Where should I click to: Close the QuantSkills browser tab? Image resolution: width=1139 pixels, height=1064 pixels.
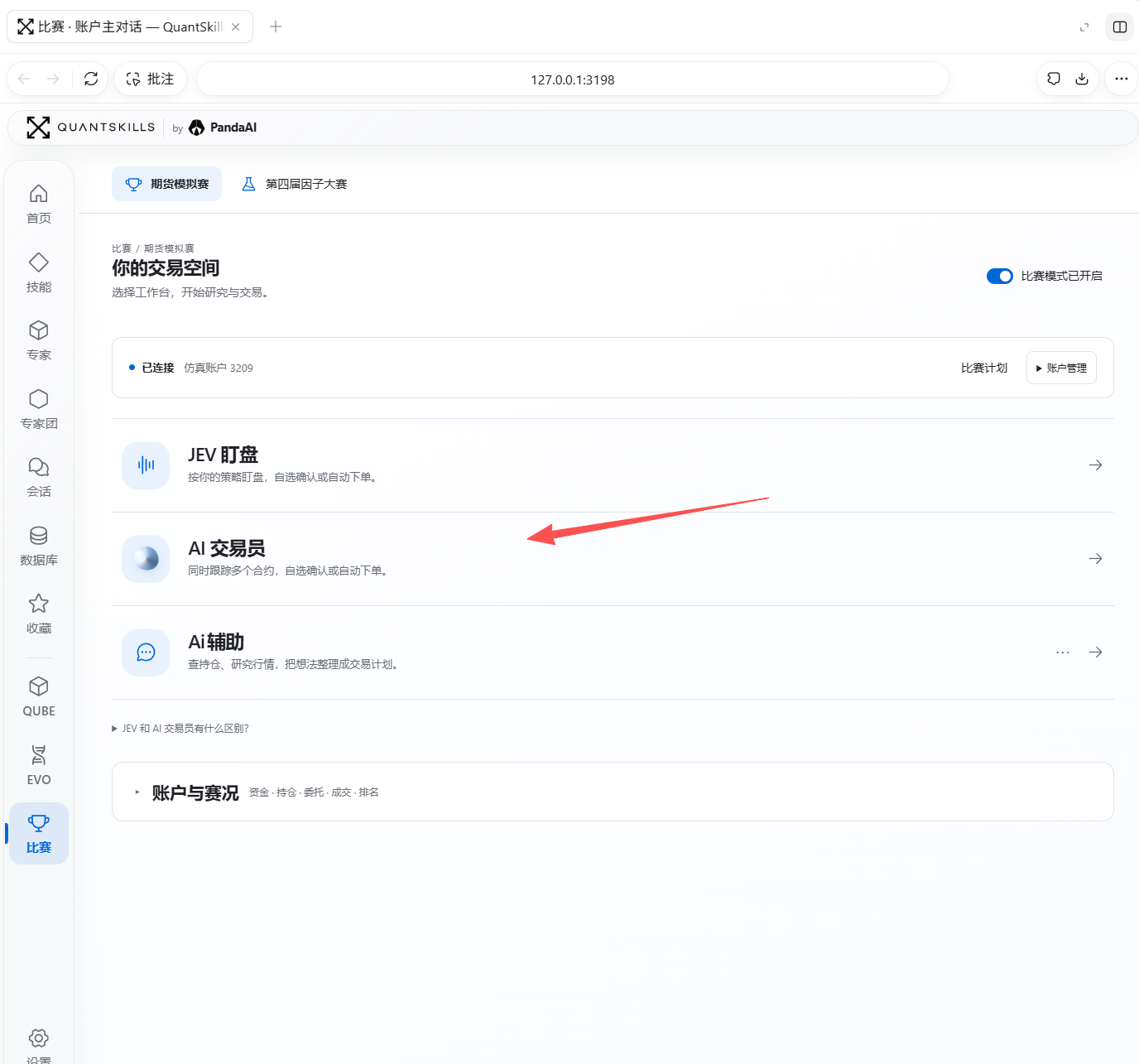[x=236, y=26]
